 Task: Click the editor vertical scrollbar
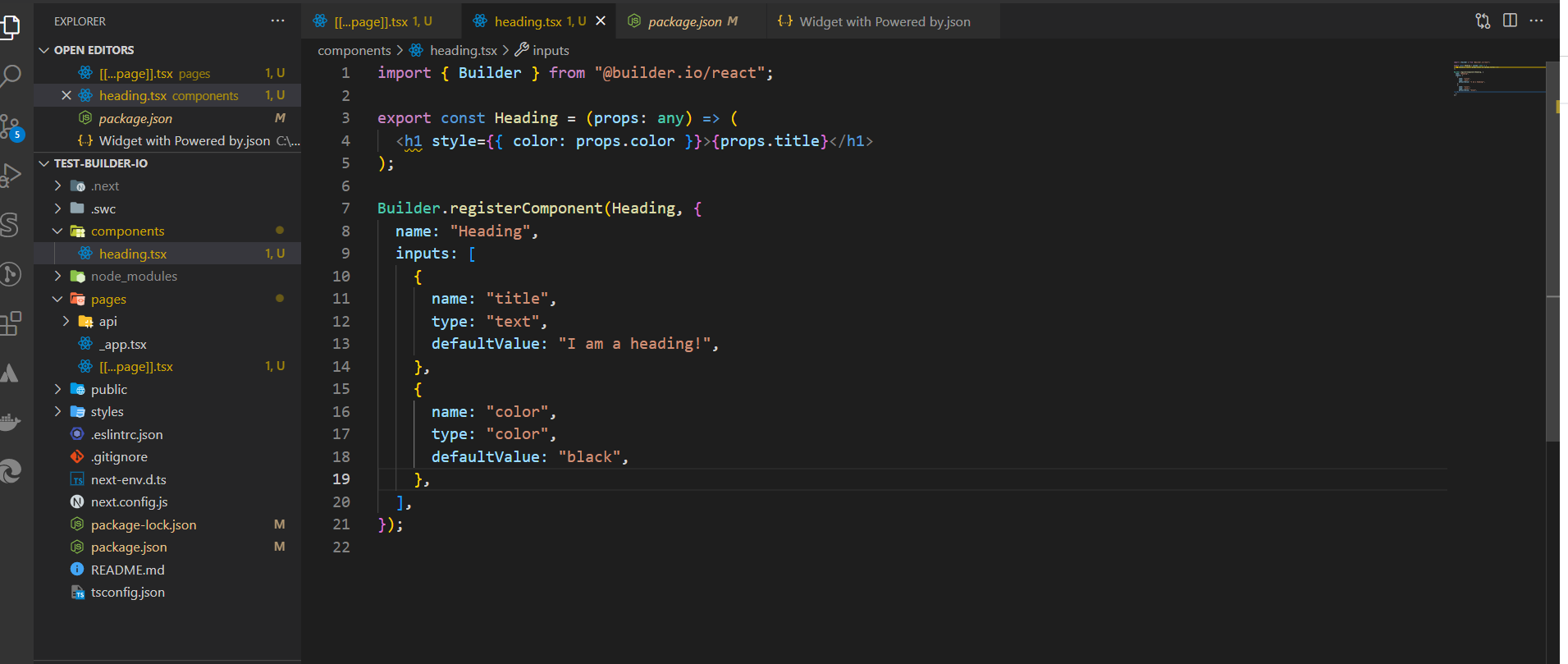(x=1552, y=250)
